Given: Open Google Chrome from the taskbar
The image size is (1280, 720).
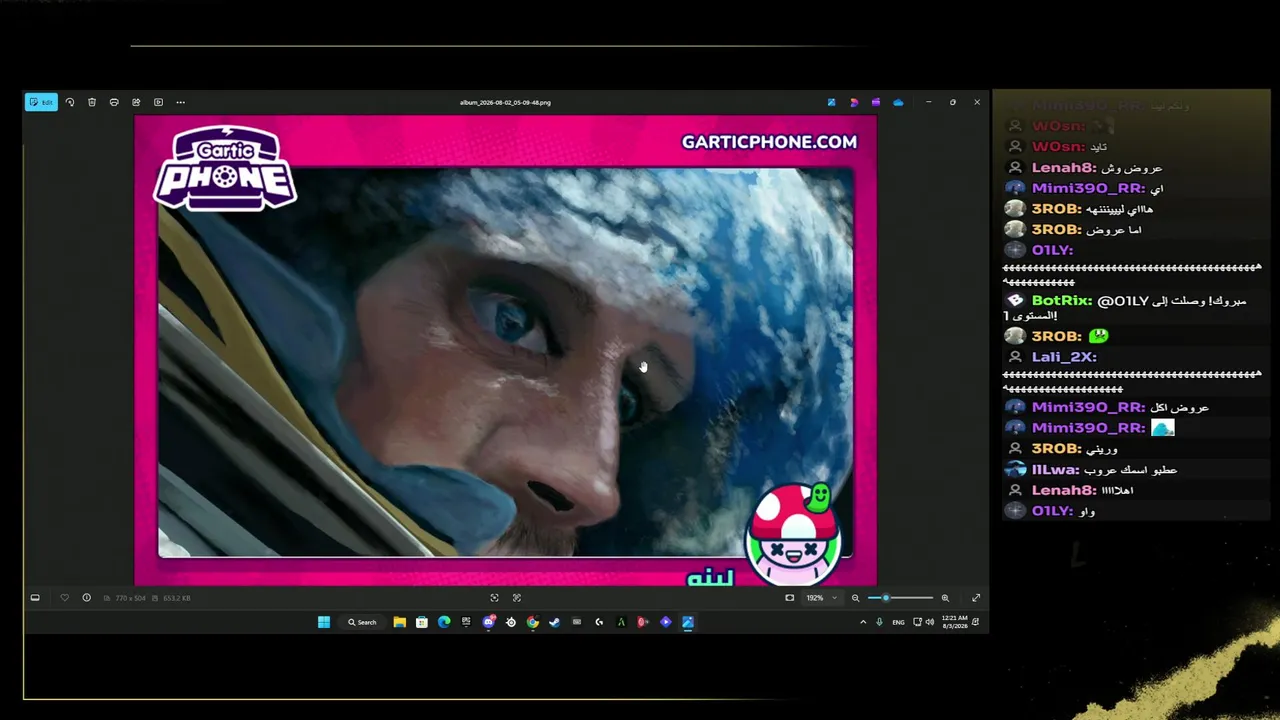Looking at the screenshot, I should click(x=533, y=622).
